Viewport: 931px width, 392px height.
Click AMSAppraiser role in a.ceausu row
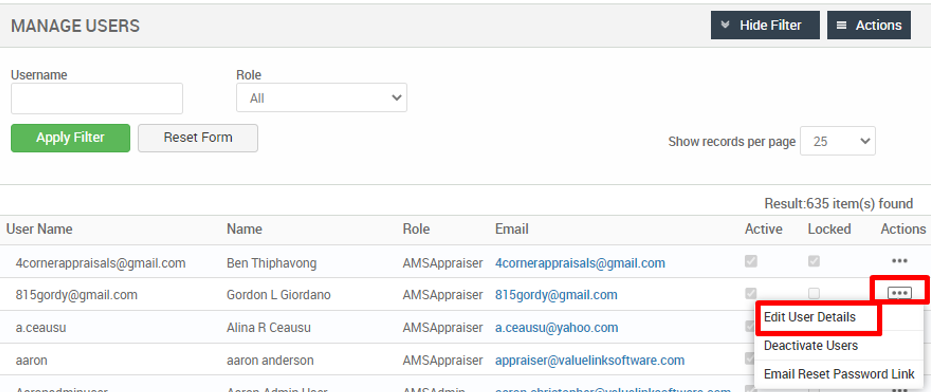tap(442, 327)
